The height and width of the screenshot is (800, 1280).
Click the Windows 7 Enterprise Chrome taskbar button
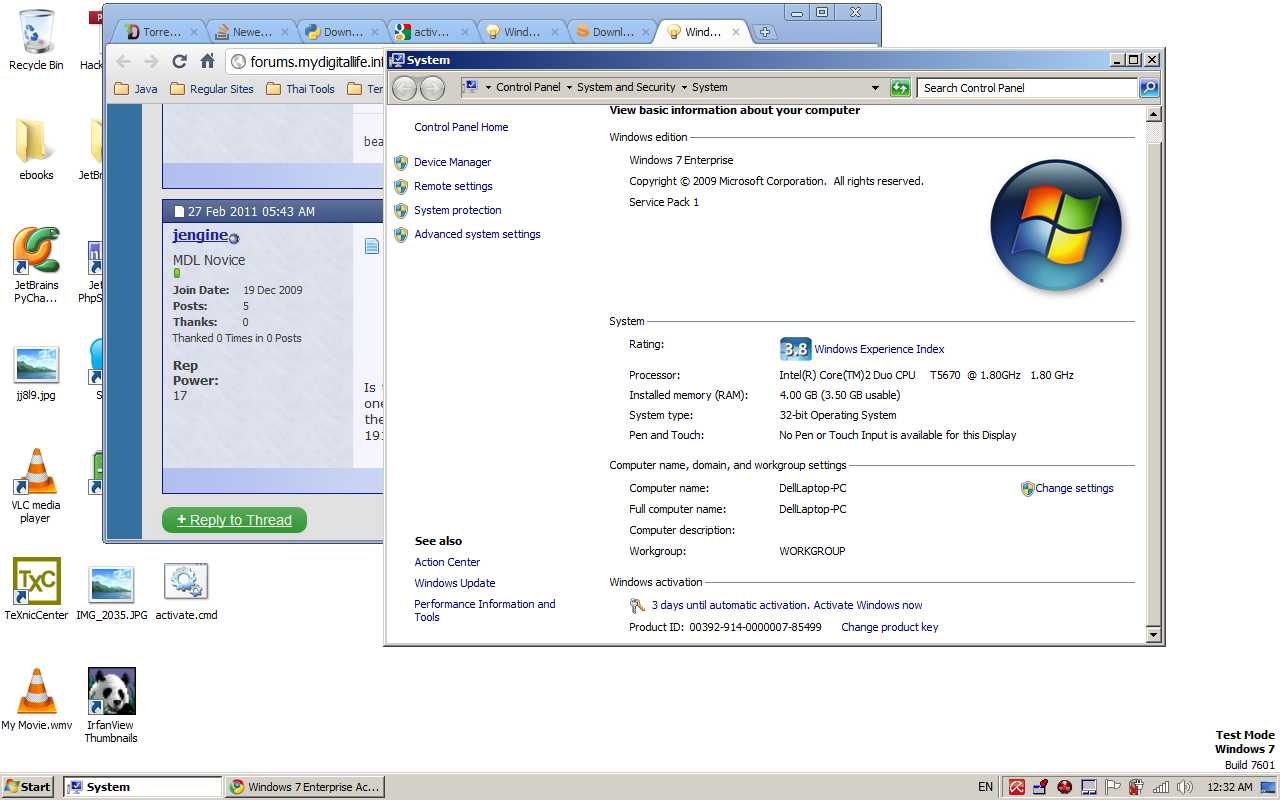pos(305,787)
